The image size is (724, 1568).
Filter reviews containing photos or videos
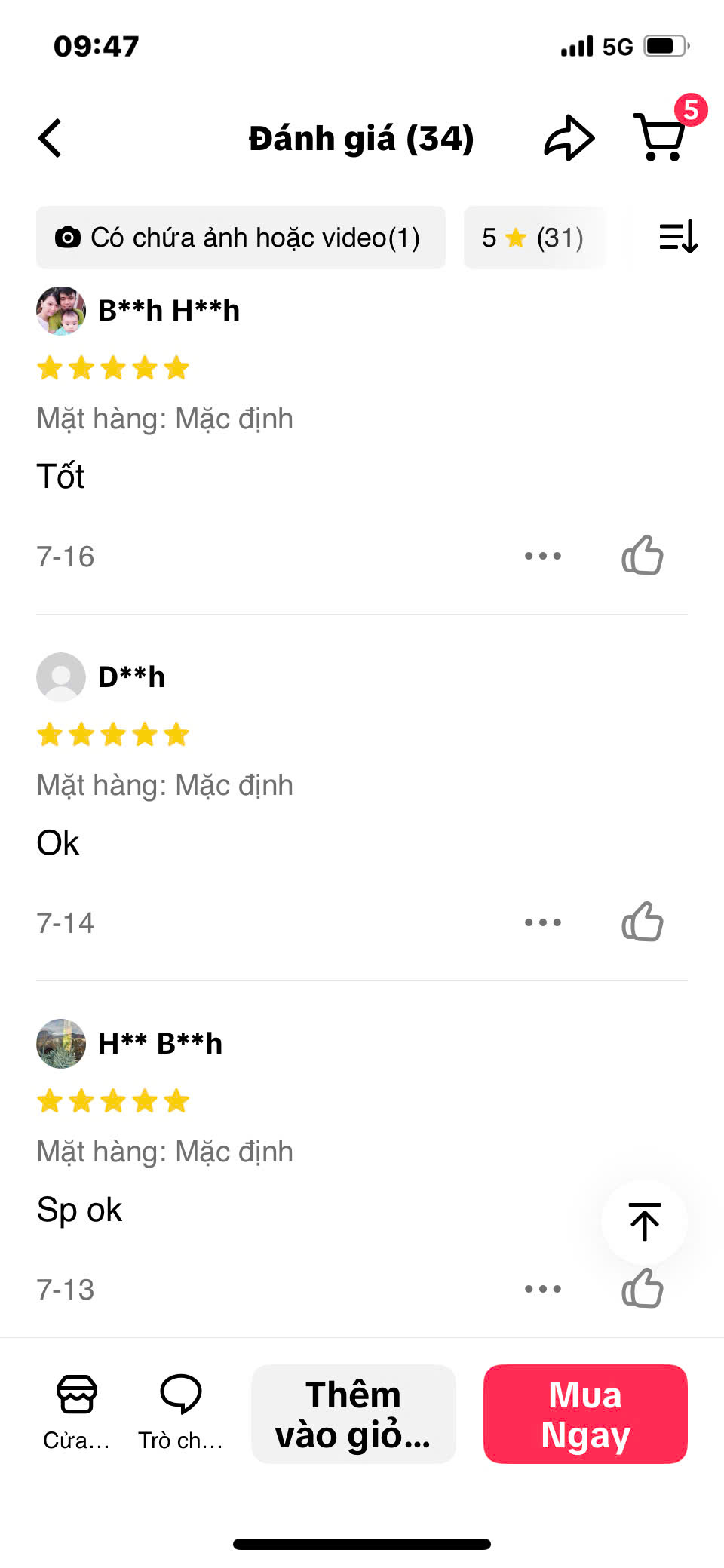click(x=241, y=238)
